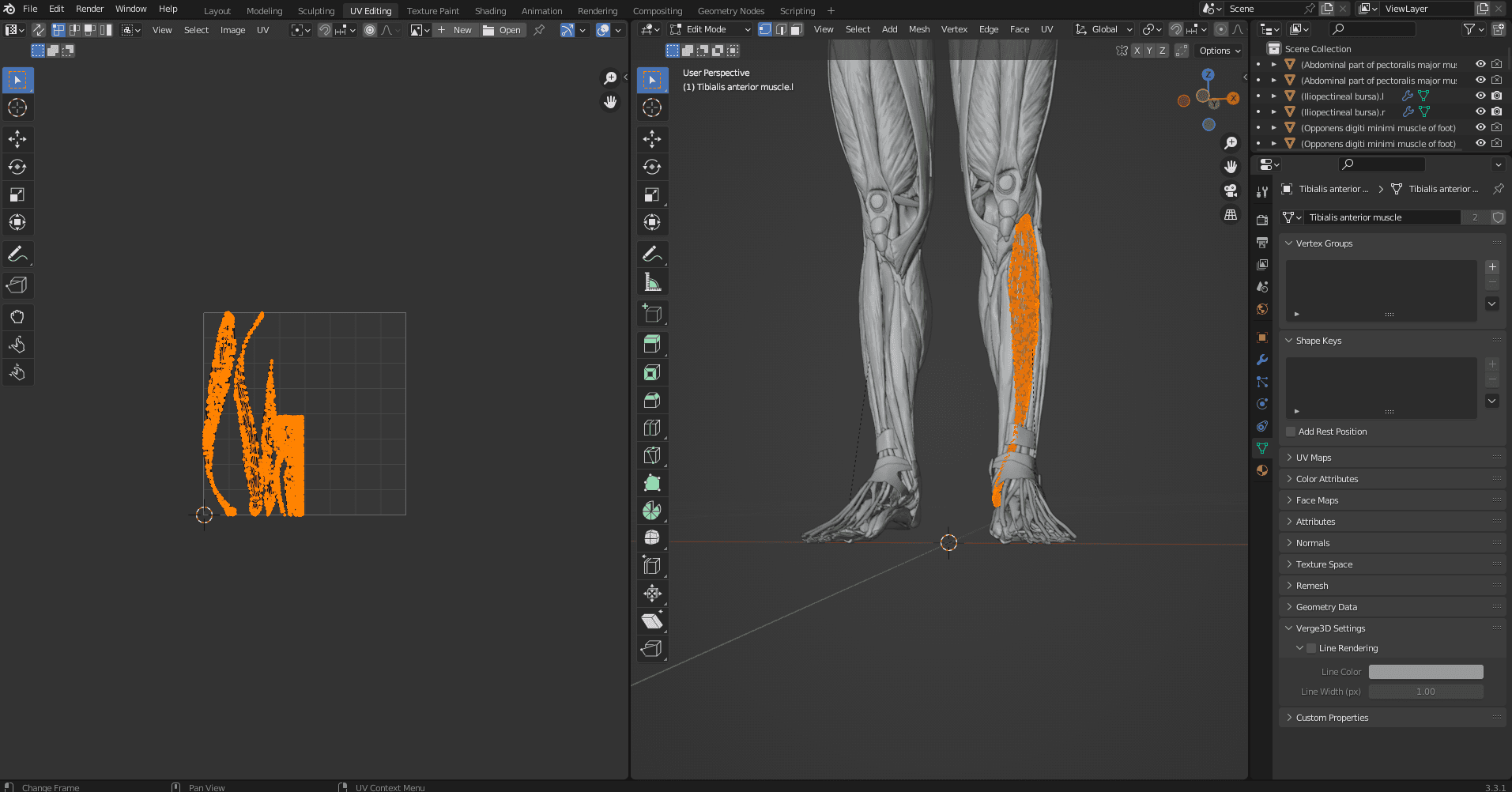Select the Loop Cut tool
The image size is (1512, 792).
652,428
